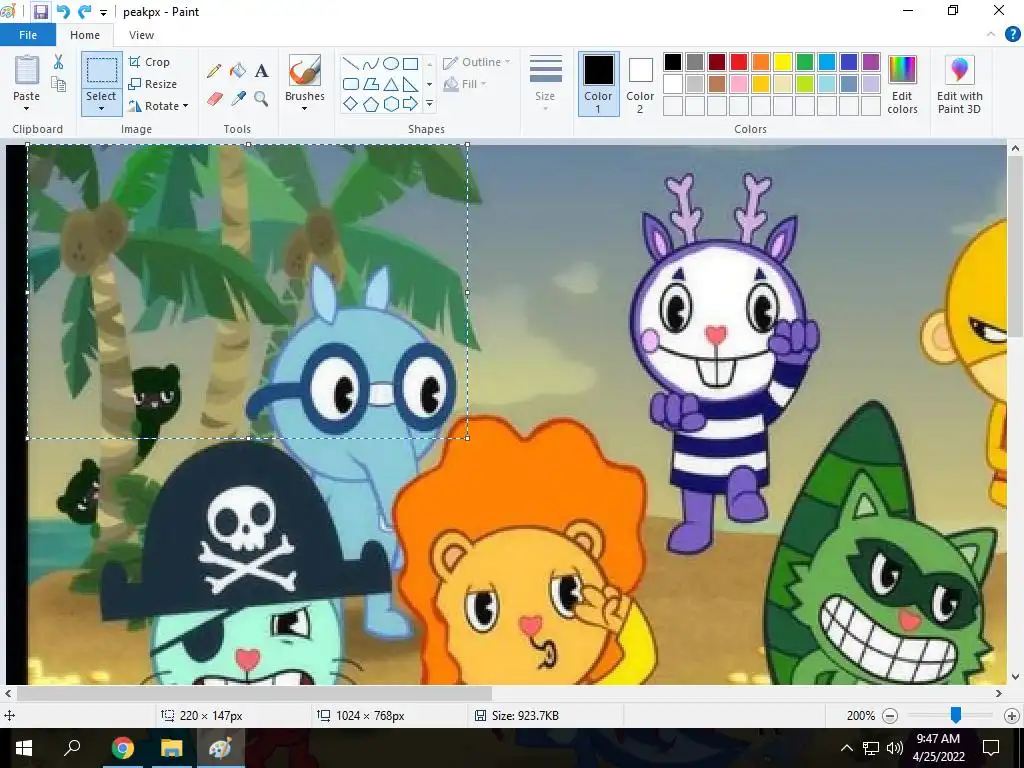Open the taskbar search
The image size is (1024, 768).
pyautogui.click(x=72, y=748)
